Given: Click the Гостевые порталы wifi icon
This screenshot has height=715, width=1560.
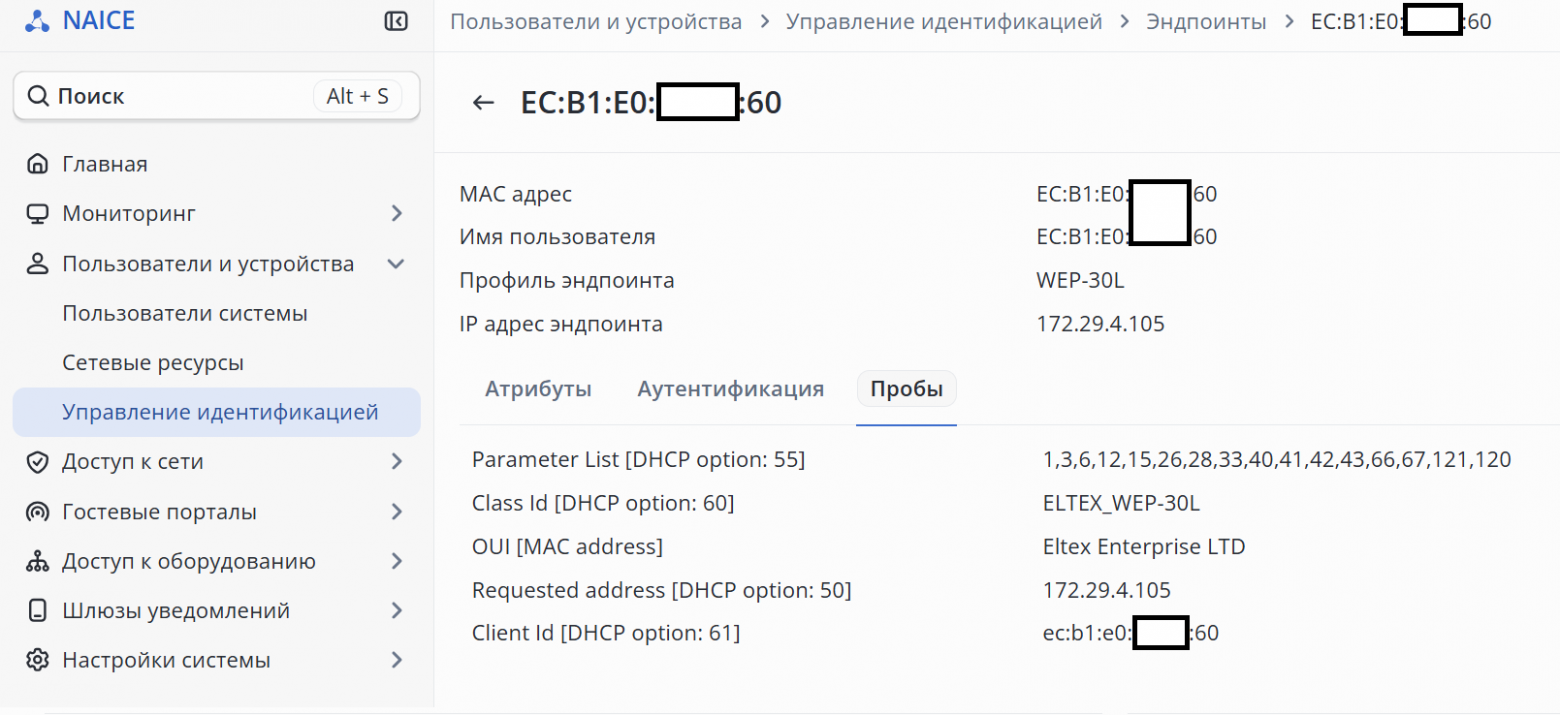Looking at the screenshot, I should (x=37, y=512).
